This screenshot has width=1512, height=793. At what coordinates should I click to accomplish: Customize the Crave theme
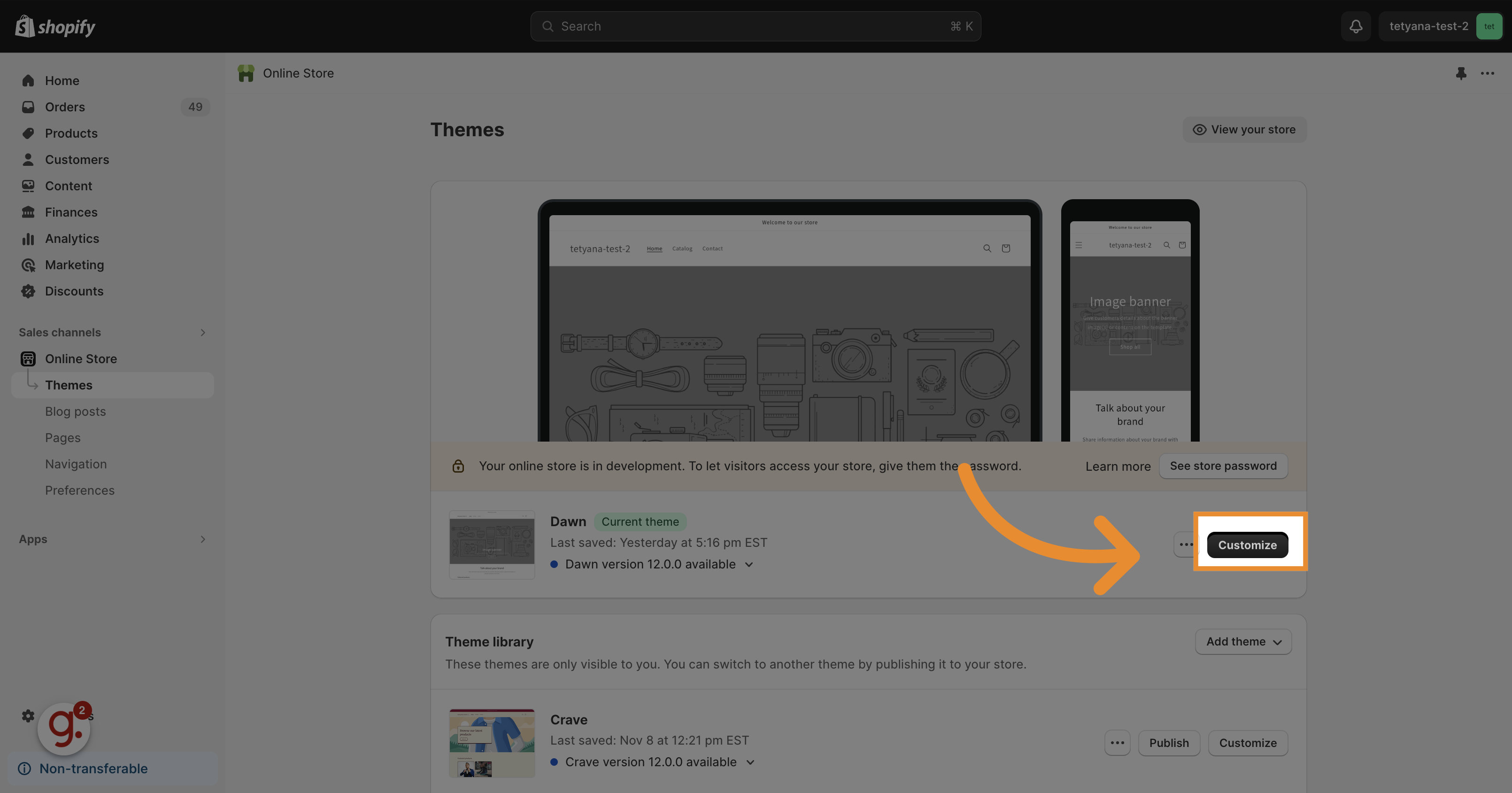coord(1248,742)
